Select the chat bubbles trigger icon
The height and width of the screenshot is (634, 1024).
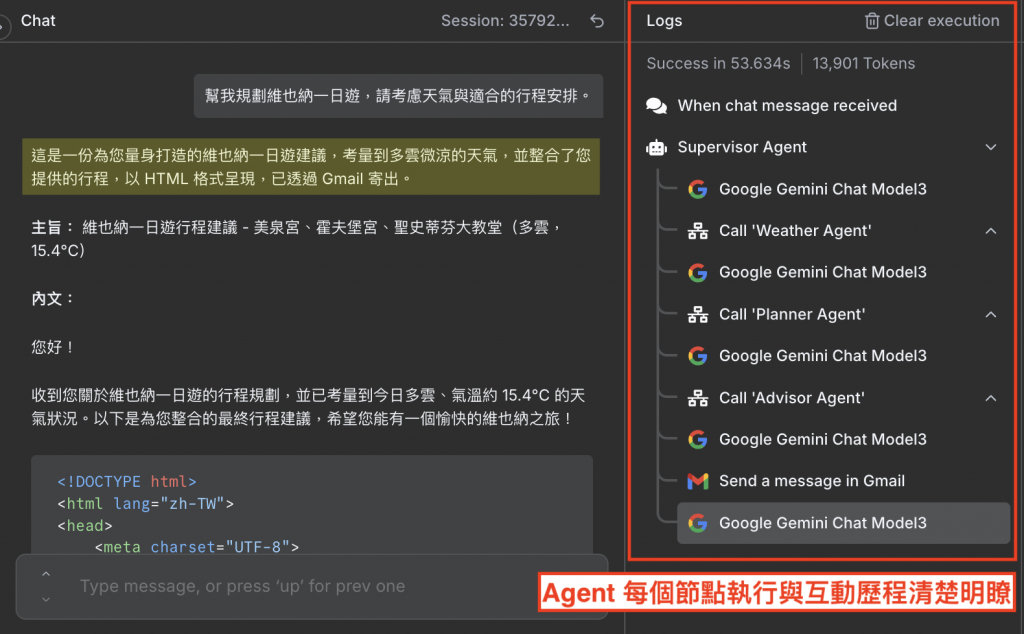(656, 106)
